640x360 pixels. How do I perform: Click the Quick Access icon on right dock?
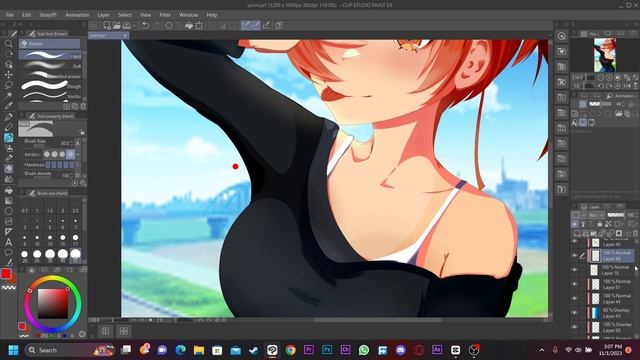click(562, 36)
